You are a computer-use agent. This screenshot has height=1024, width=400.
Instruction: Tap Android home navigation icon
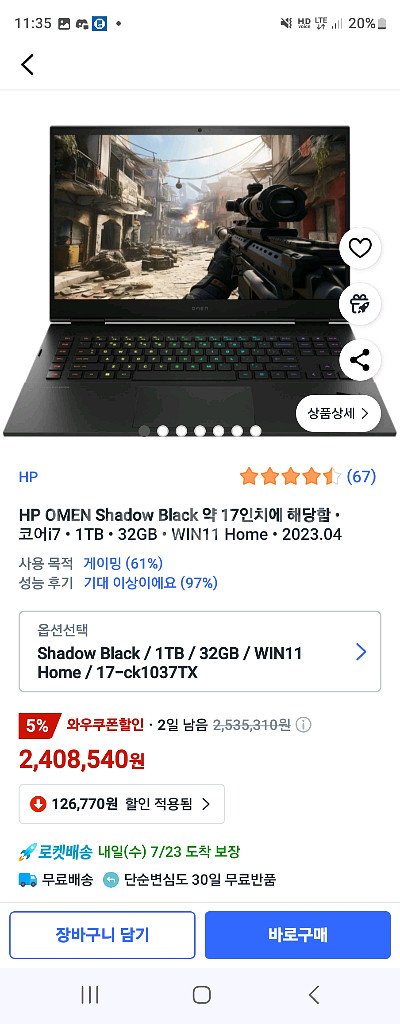202,995
